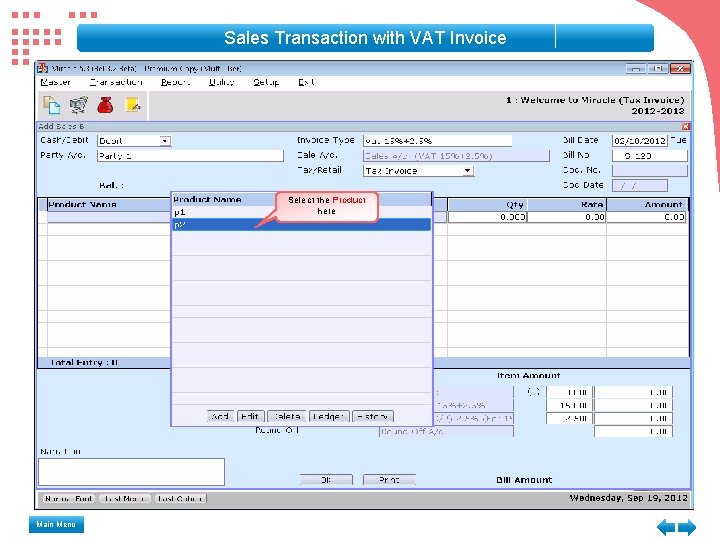
Task: Click Edit button in product popup
Action: point(250,416)
